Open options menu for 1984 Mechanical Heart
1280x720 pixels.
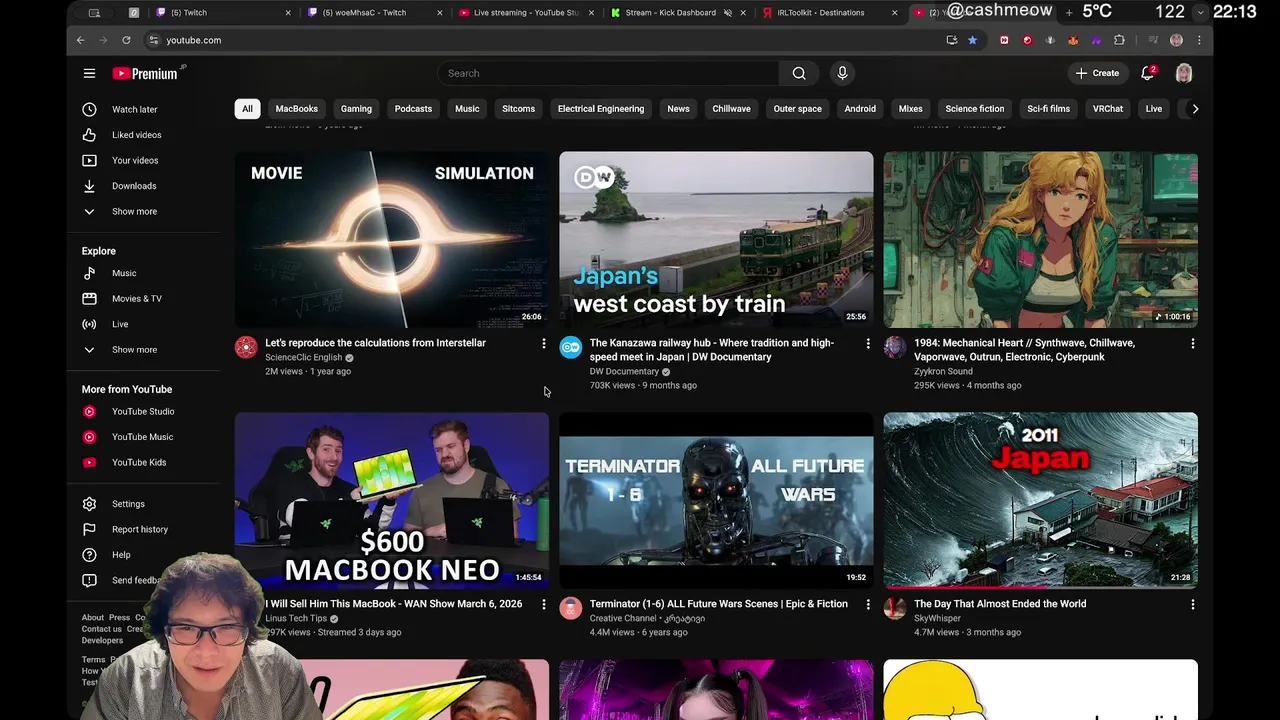click(1192, 344)
